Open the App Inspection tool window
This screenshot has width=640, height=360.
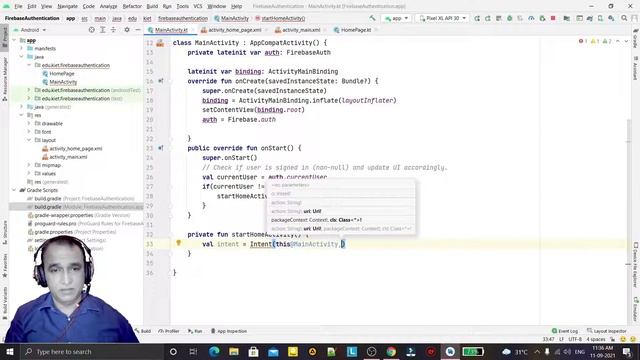[x=229, y=331]
